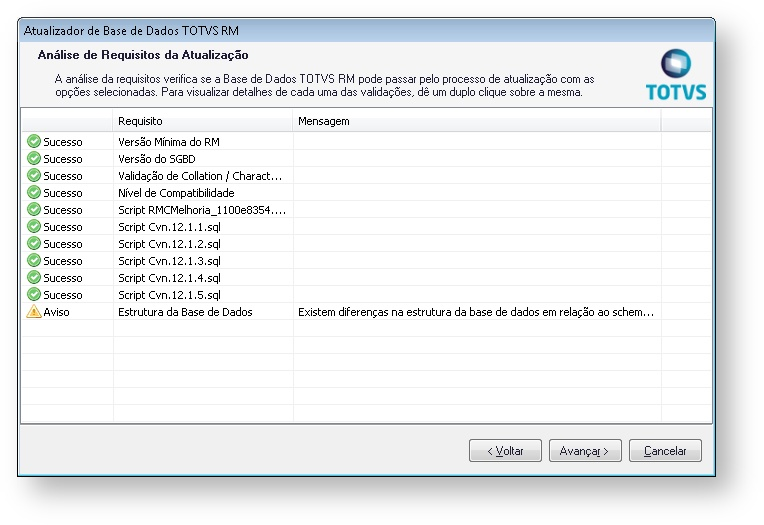Click the warning triangle icon beside Aviso
The image size is (764, 525).
pyautogui.click(x=34, y=311)
